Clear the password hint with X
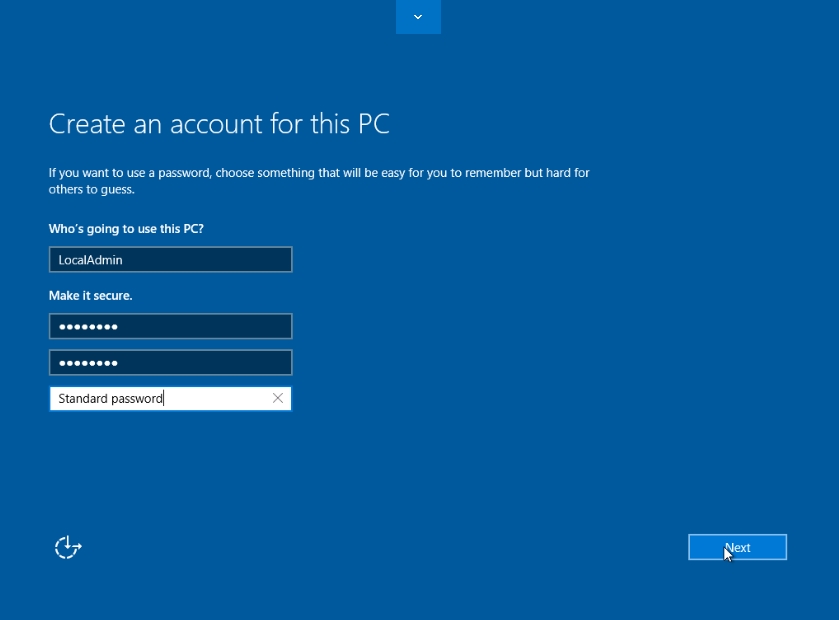This screenshot has height=620, width=839. [x=278, y=398]
